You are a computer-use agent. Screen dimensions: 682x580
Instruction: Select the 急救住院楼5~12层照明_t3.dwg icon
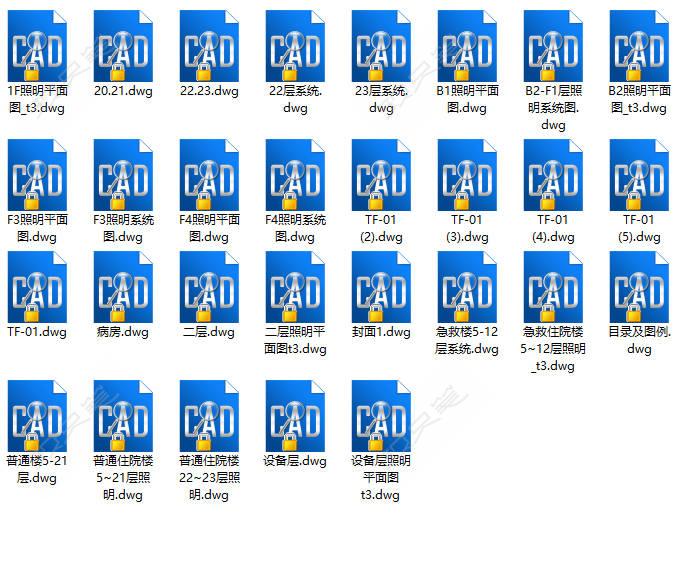[553, 287]
